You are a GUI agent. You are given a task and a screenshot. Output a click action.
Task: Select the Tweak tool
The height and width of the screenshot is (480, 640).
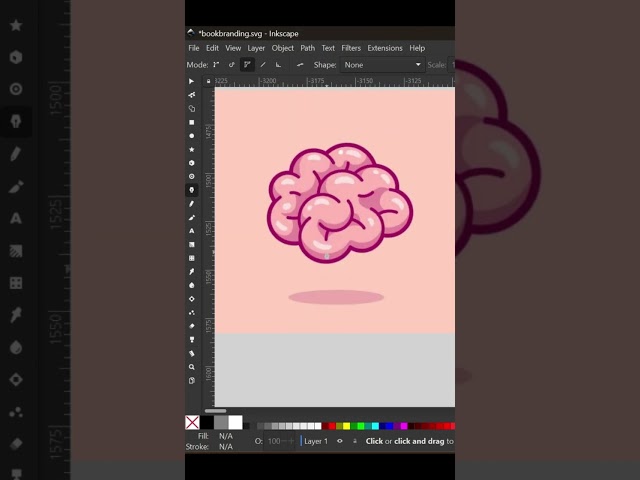(x=191, y=299)
